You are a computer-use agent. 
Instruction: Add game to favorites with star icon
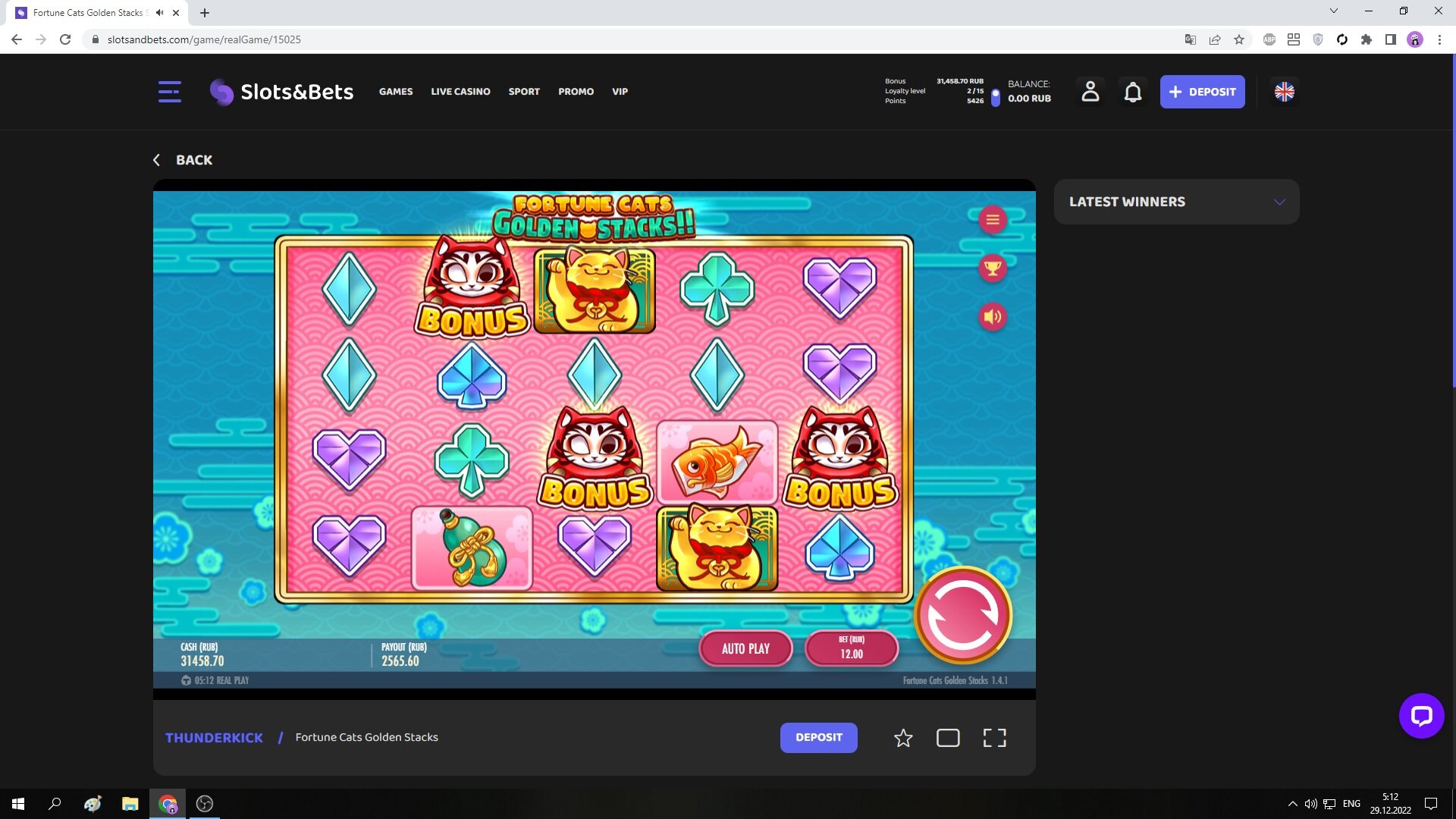902,738
